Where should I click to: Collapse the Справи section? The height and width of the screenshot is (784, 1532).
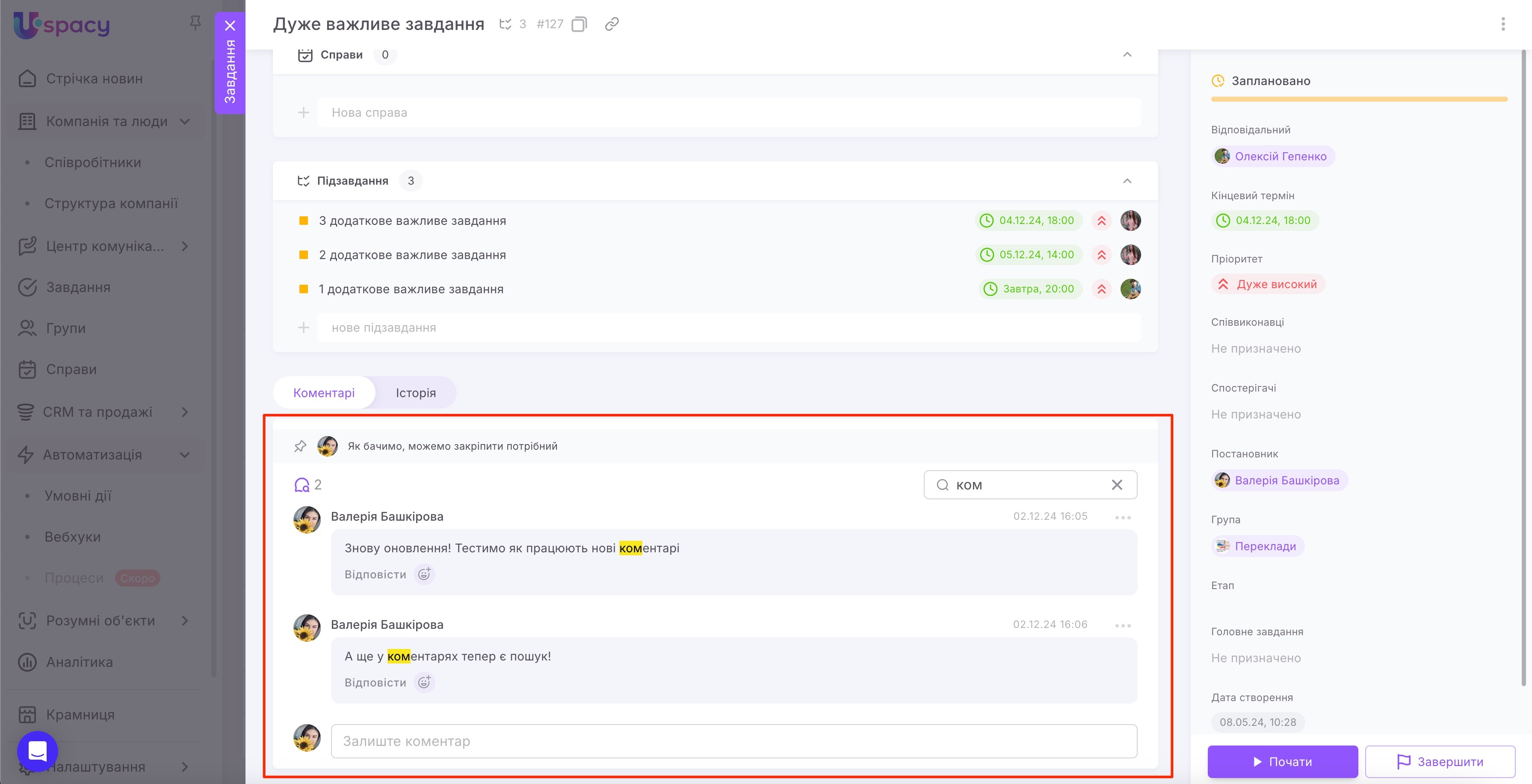point(1127,55)
